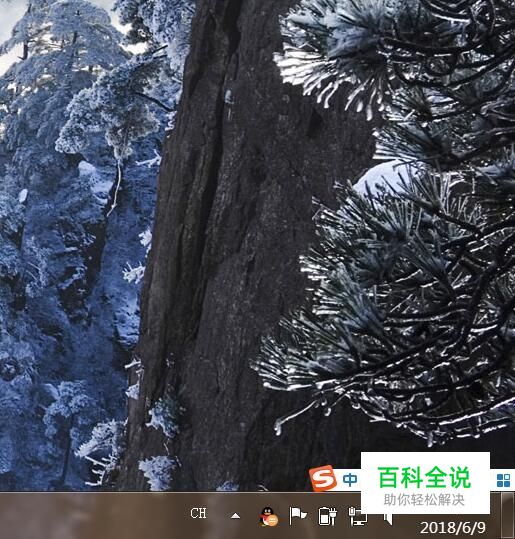Open the Action Center flag icon
The height and width of the screenshot is (539, 515).
click(x=297, y=515)
